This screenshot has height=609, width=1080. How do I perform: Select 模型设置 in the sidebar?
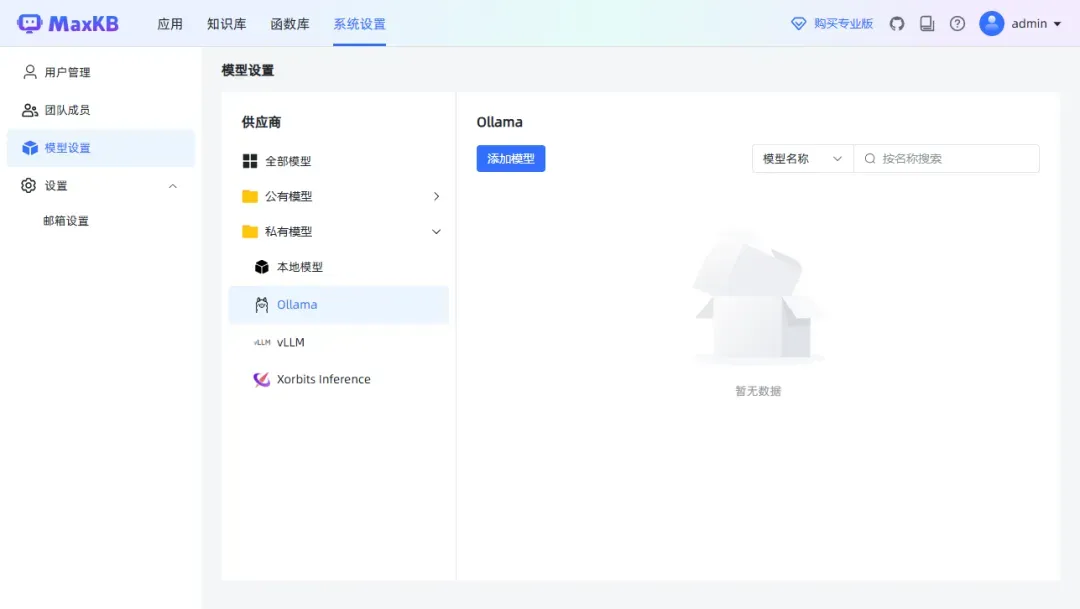(101, 147)
